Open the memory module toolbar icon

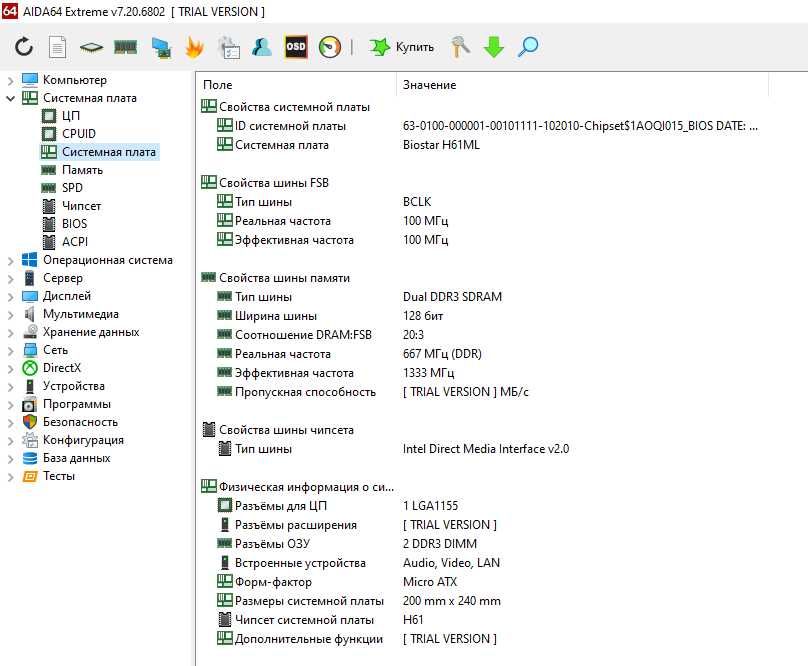(125, 47)
